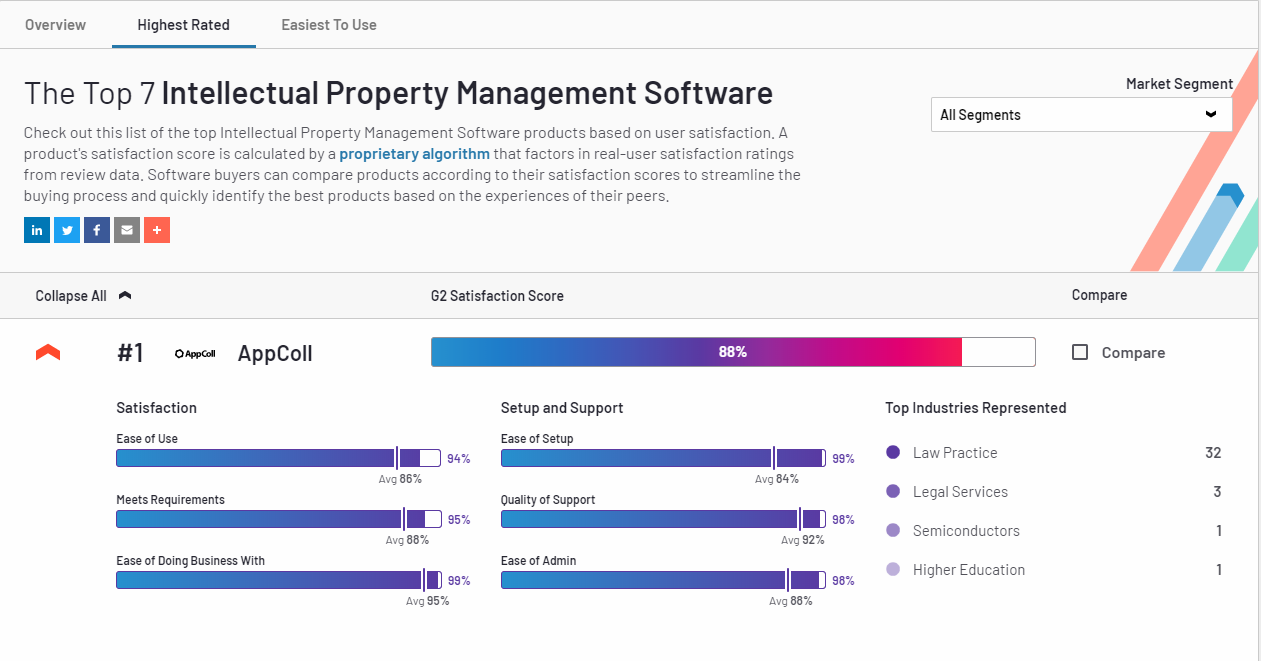Follow the proprietary algorithm link
Screen dimensions: 1261x661
pos(414,154)
